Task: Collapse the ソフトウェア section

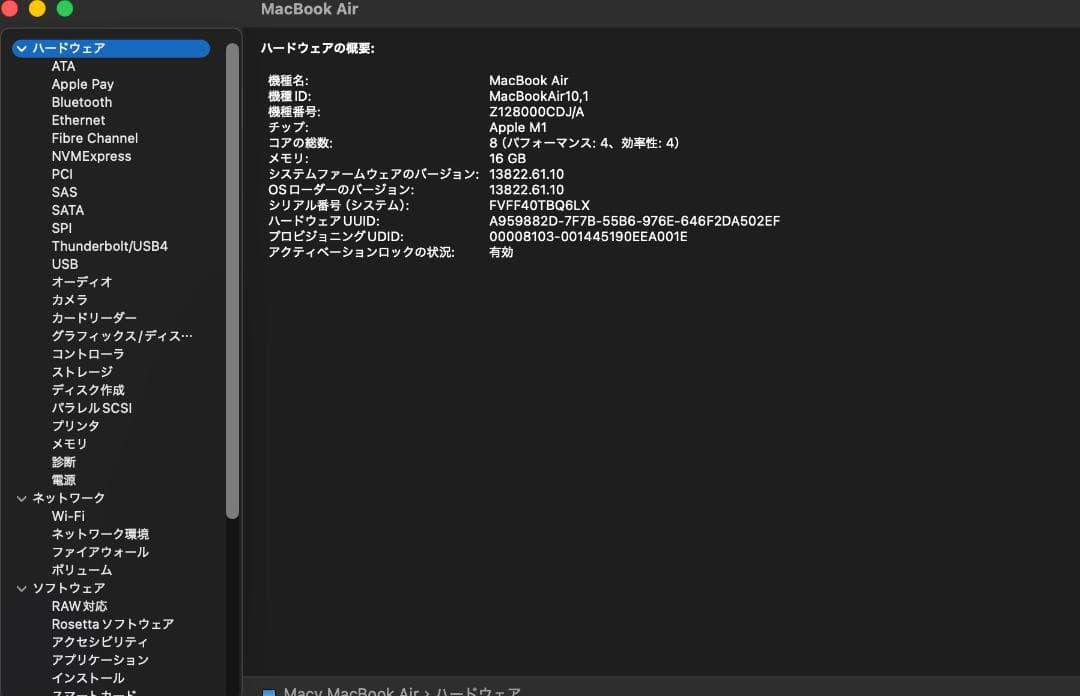Action: (22, 587)
